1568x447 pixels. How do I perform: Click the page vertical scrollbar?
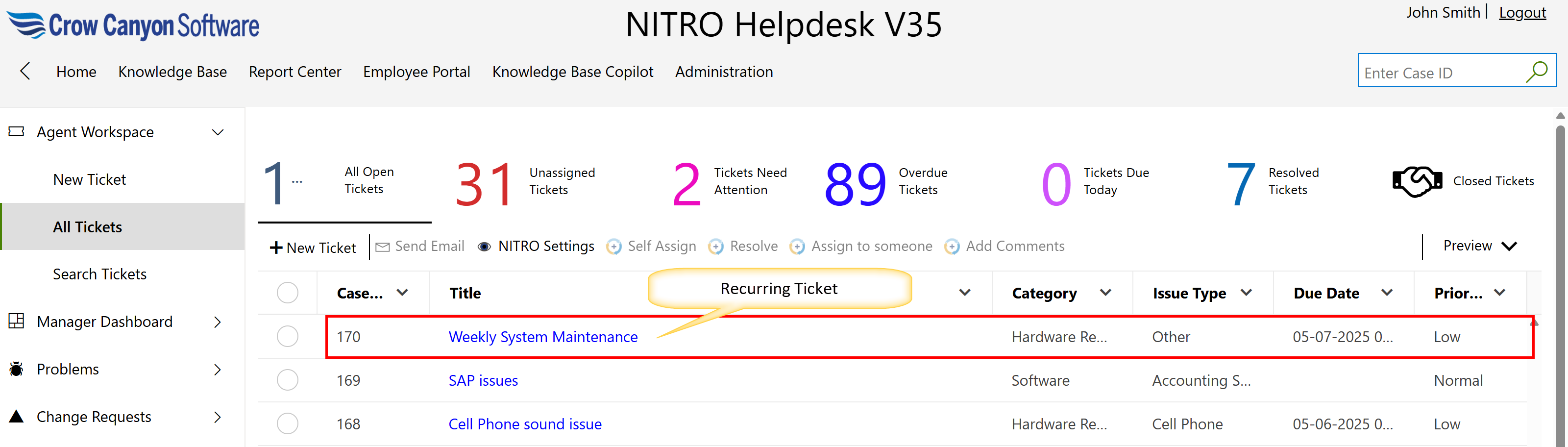tap(1560, 274)
